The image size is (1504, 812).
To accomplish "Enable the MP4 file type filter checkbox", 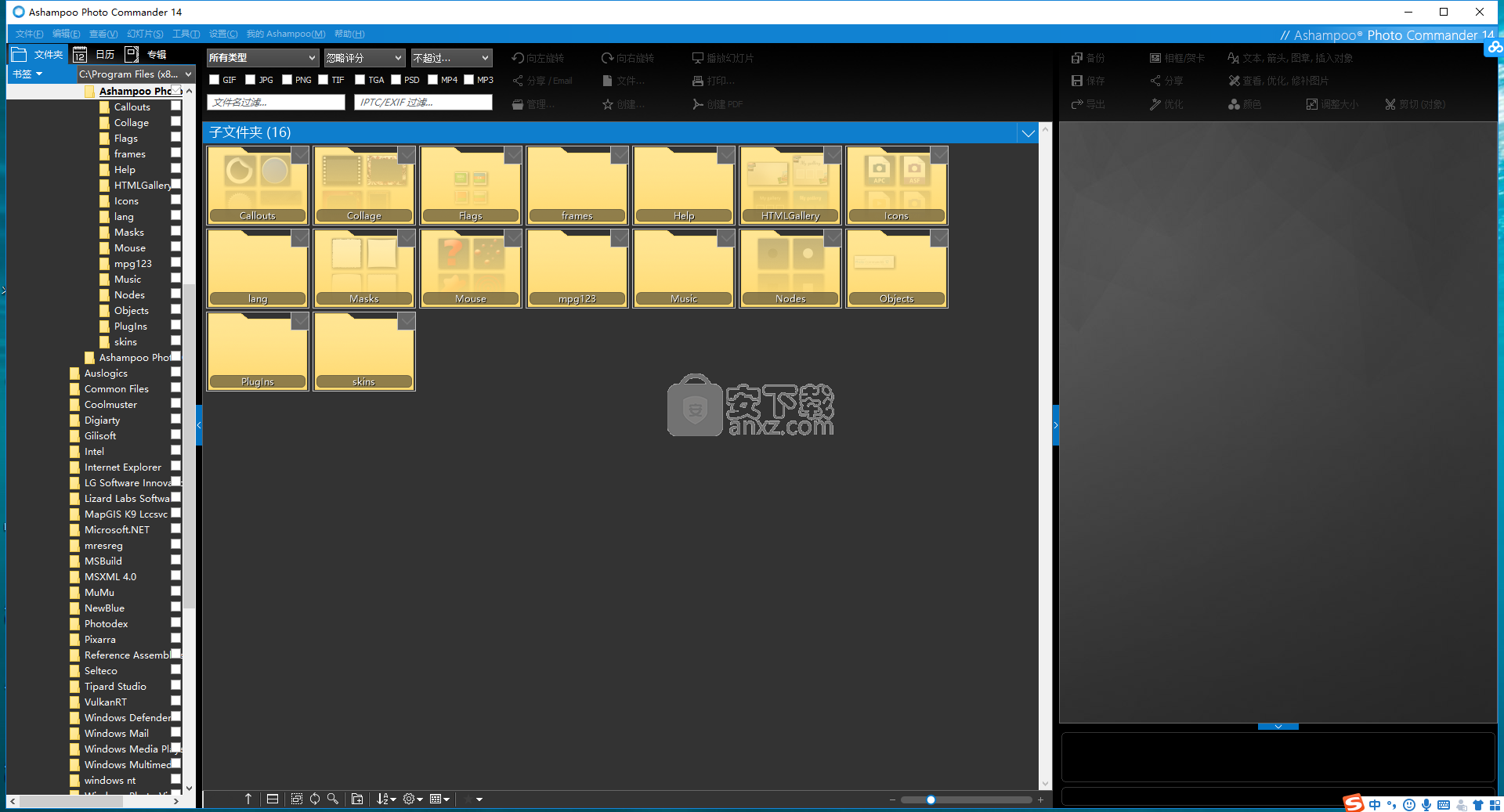I will 432,80.
